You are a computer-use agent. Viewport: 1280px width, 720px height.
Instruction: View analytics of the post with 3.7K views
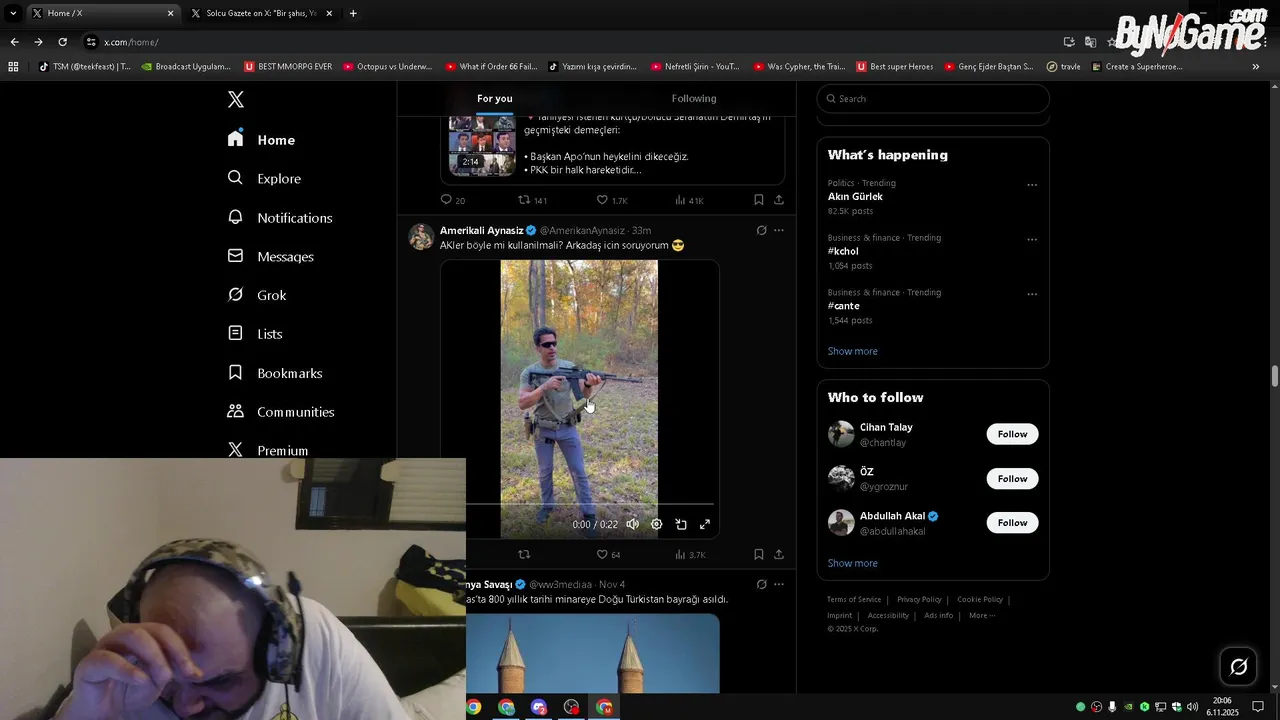point(690,554)
